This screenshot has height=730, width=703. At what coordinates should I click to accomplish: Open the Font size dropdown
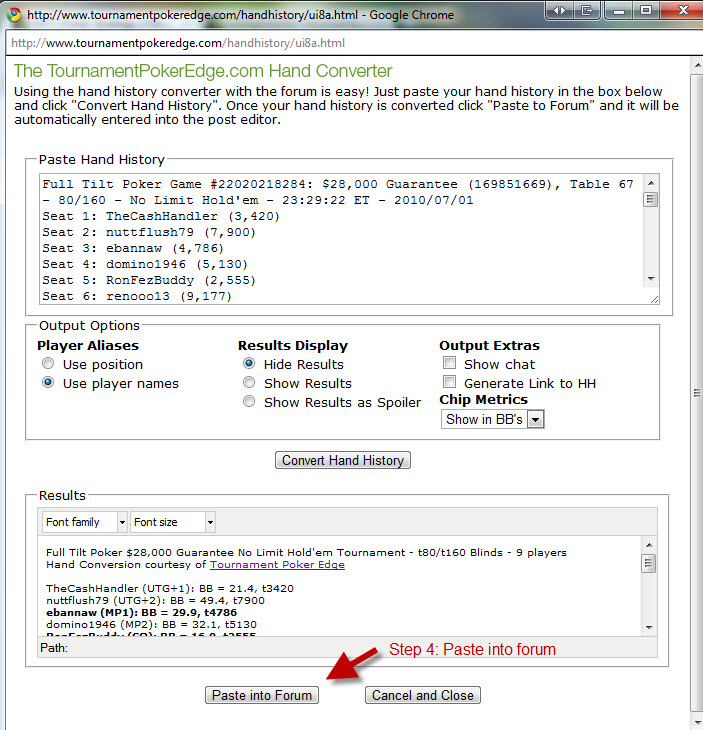click(x=173, y=522)
